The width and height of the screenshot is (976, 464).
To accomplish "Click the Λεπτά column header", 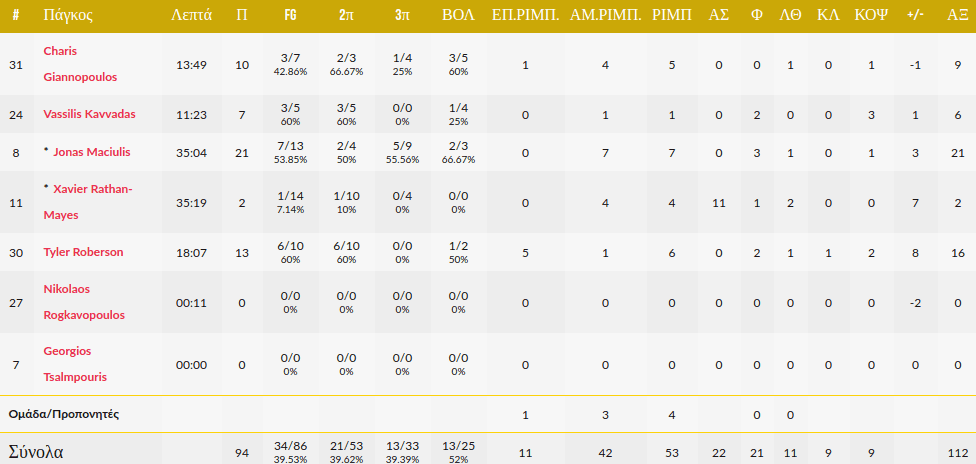I will click(191, 16).
